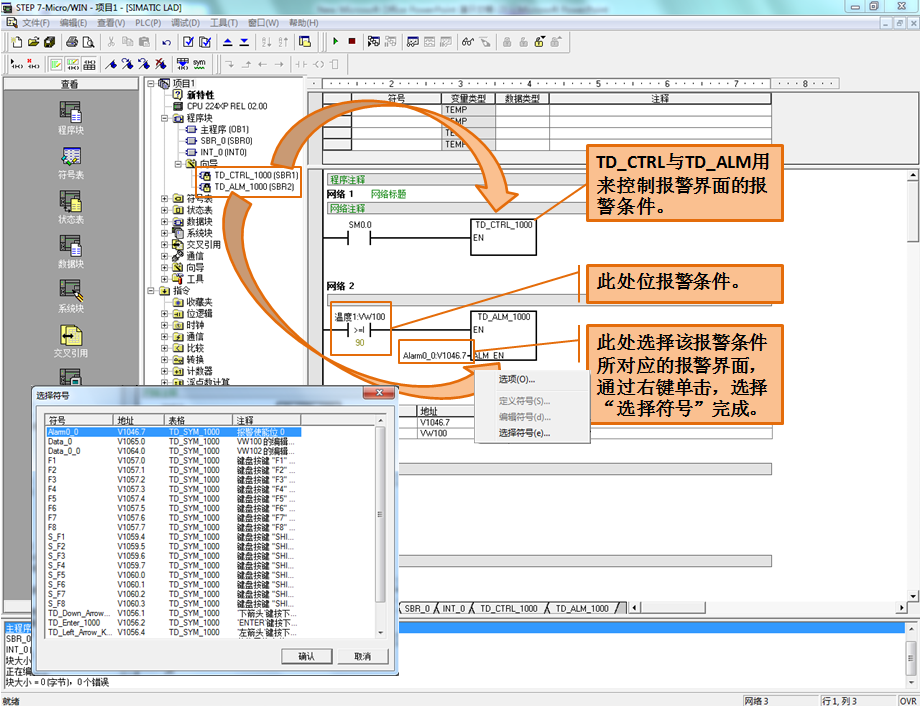Expand the 计数器 instruction folder
Screen dimensions: 920x706
pos(165,371)
